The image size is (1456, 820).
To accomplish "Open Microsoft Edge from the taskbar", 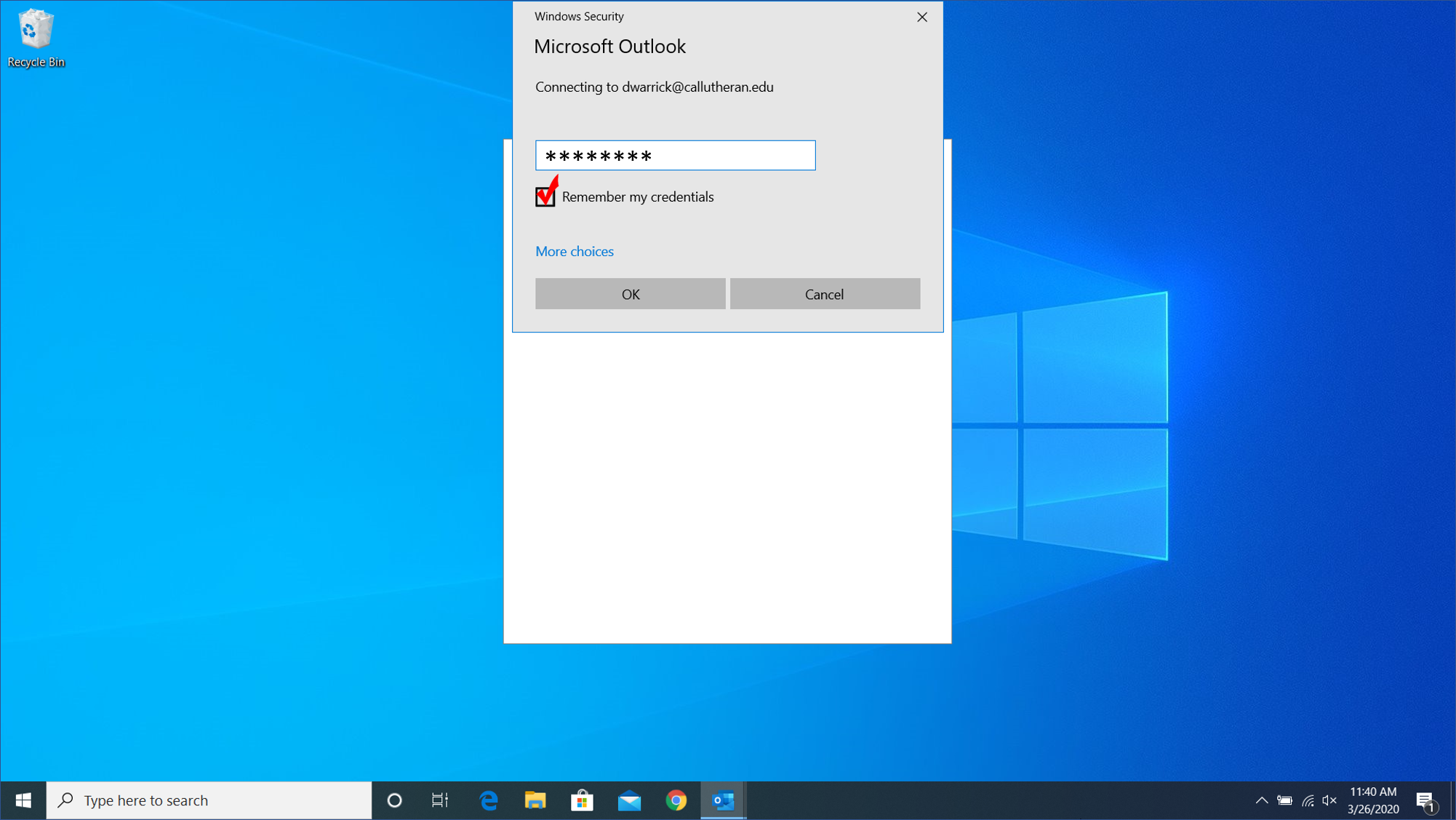I will coord(489,800).
